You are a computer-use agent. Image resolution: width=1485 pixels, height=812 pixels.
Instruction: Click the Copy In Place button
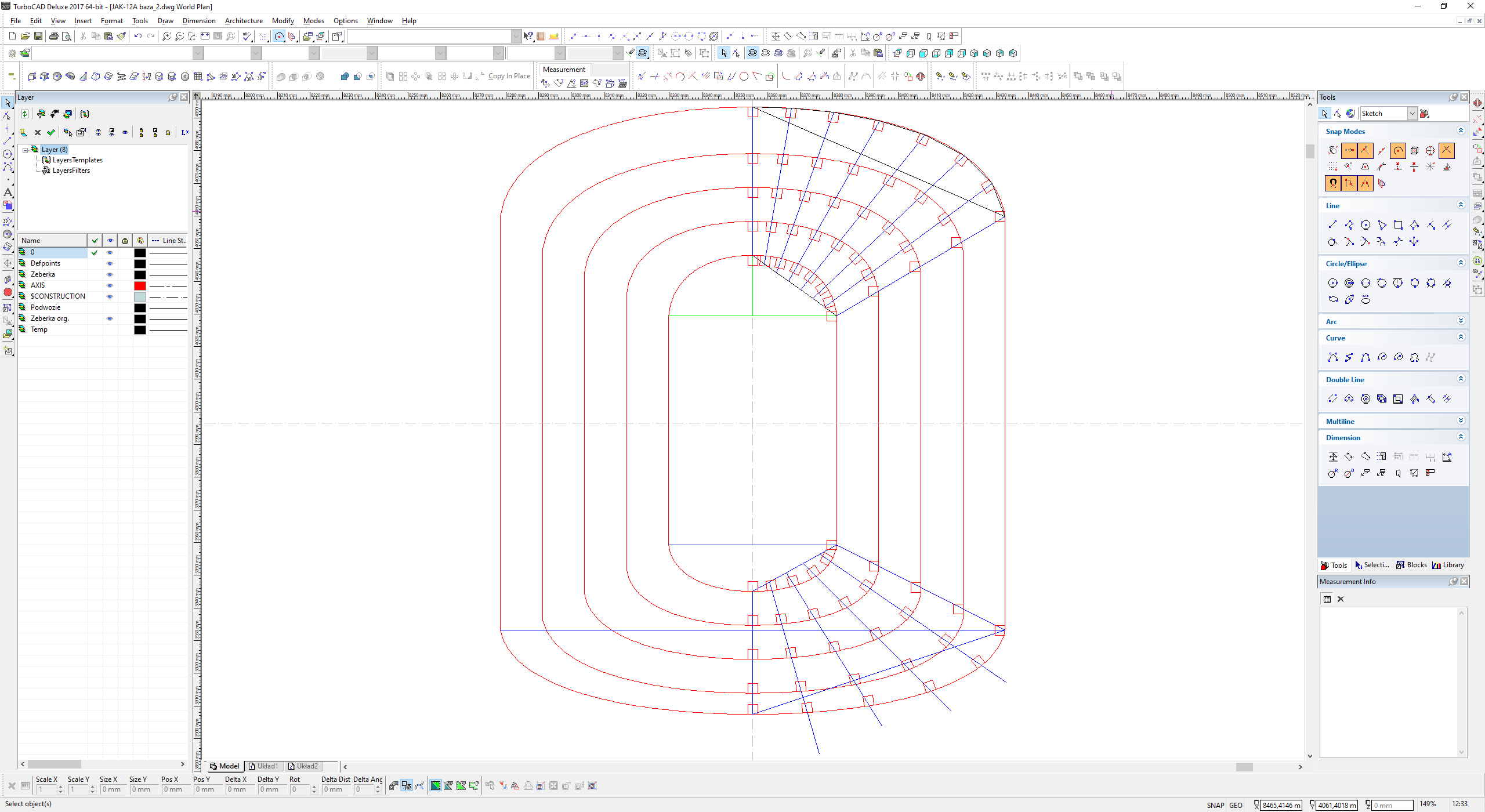coord(509,76)
